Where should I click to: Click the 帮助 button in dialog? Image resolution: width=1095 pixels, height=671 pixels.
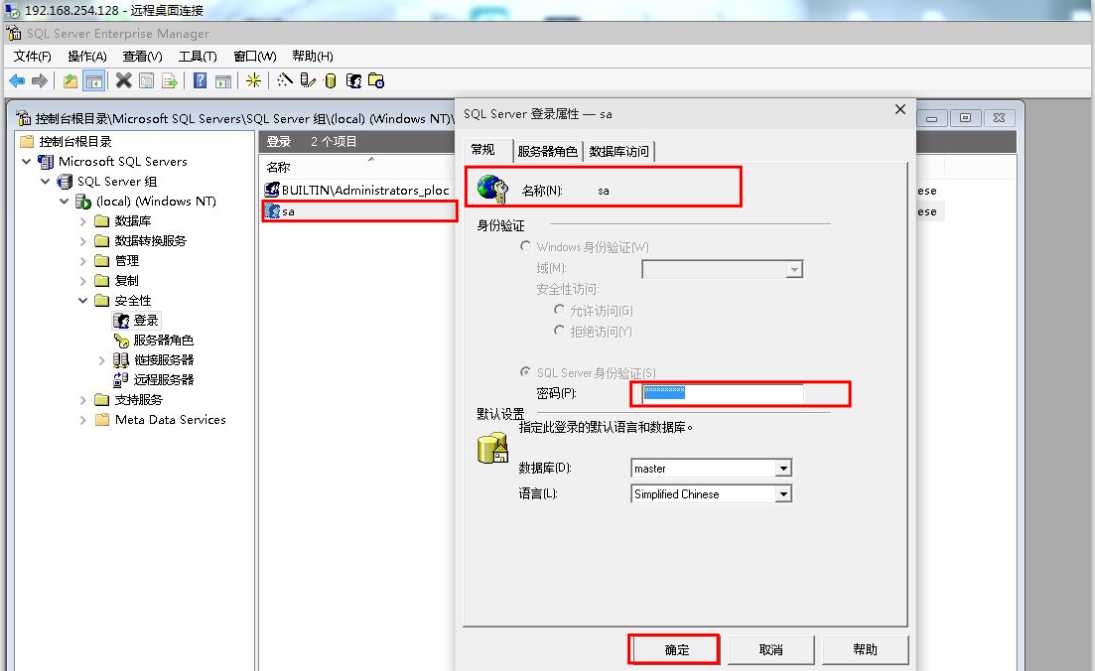pyautogui.click(x=865, y=649)
